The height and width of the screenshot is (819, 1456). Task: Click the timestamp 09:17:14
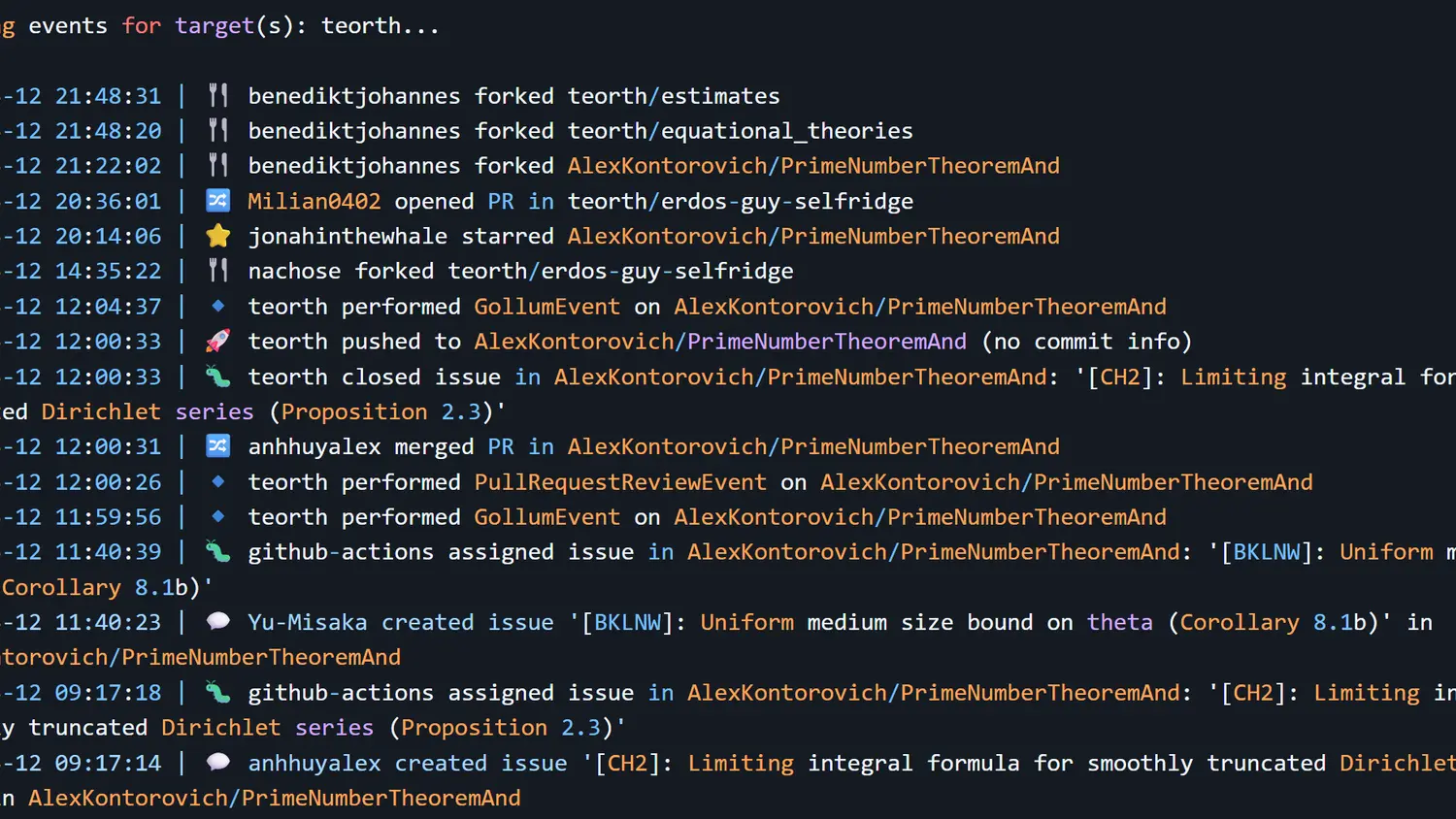point(108,763)
